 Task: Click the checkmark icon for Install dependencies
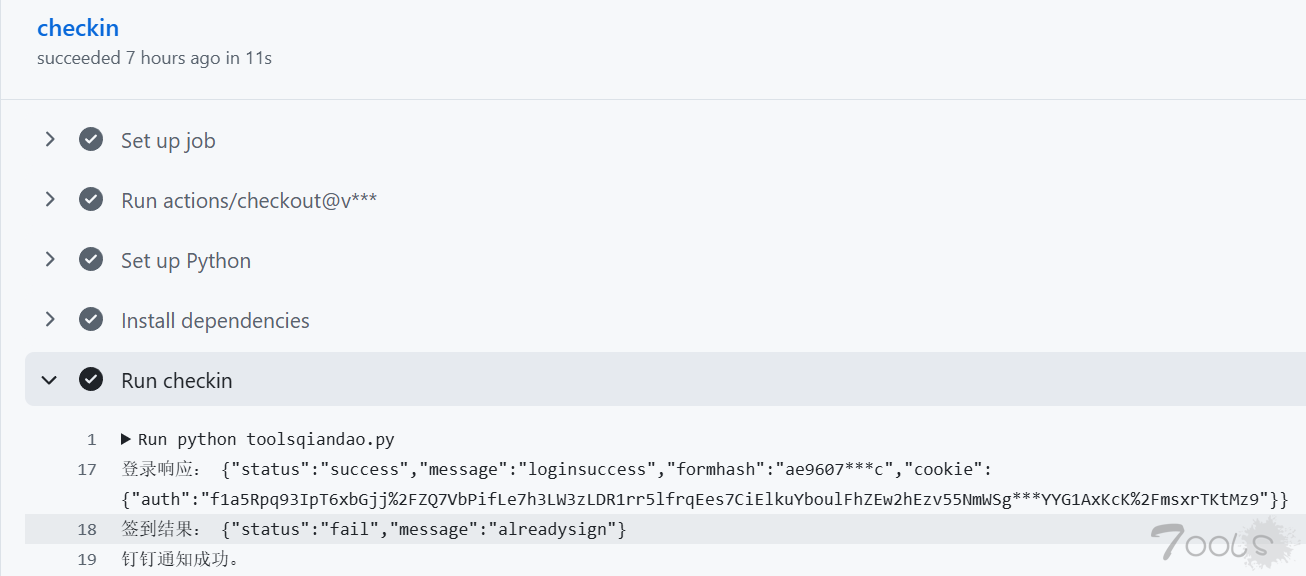(x=91, y=320)
